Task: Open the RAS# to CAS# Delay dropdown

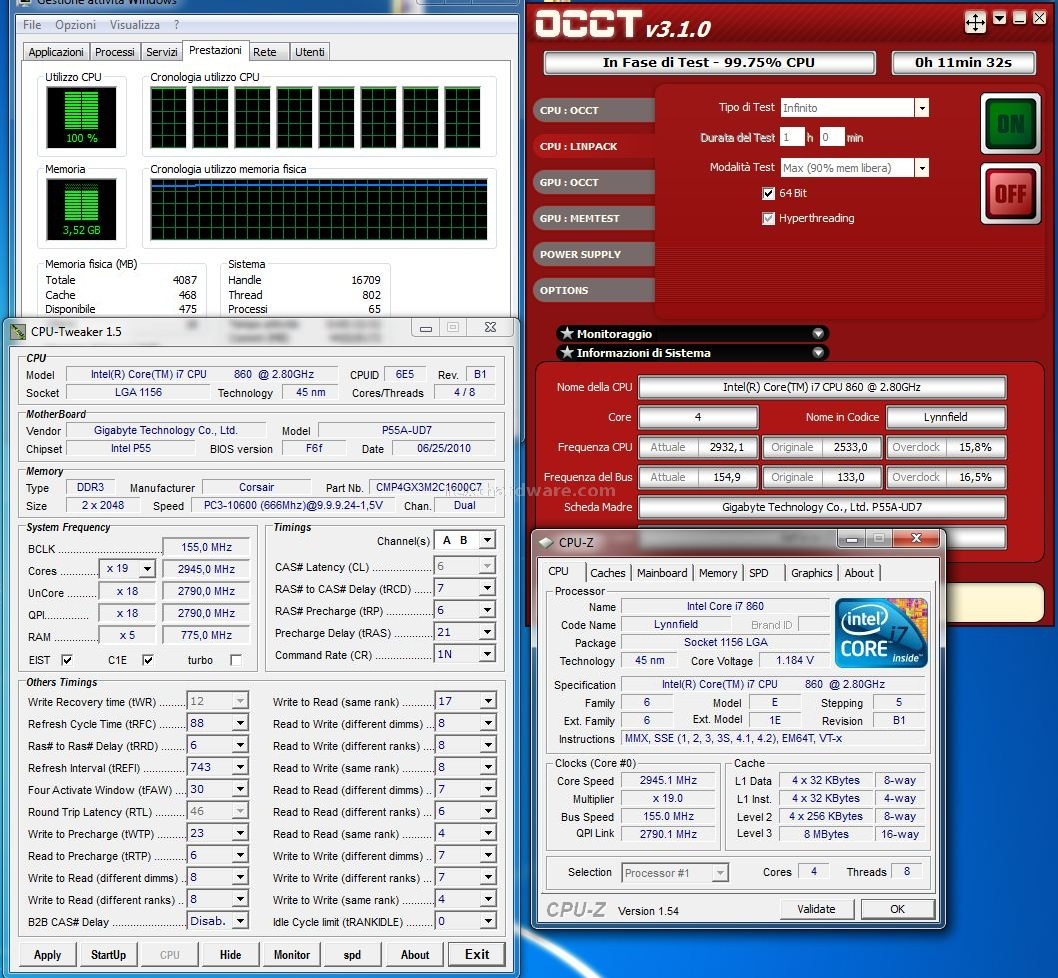Action: (487, 589)
